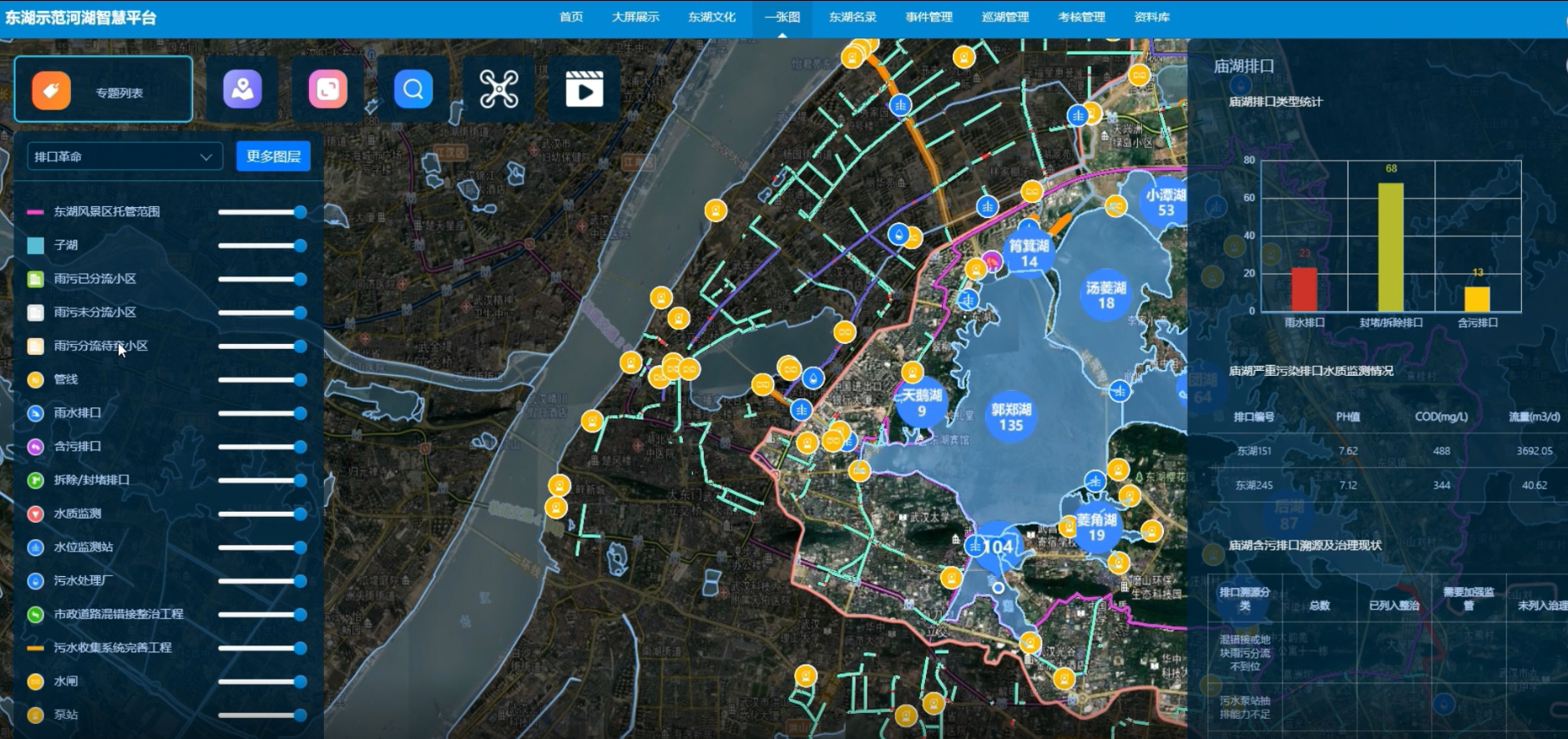
Task: Click the 更多图层 button
Action: 273,156
